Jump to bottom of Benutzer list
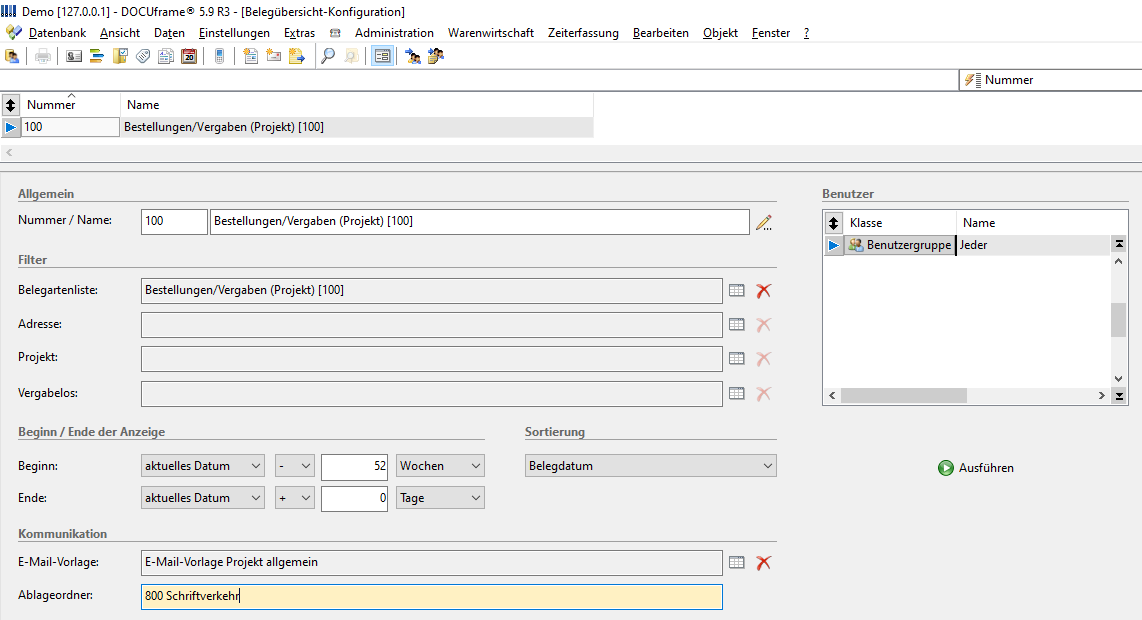This screenshot has height=620, width=1142. point(1119,396)
